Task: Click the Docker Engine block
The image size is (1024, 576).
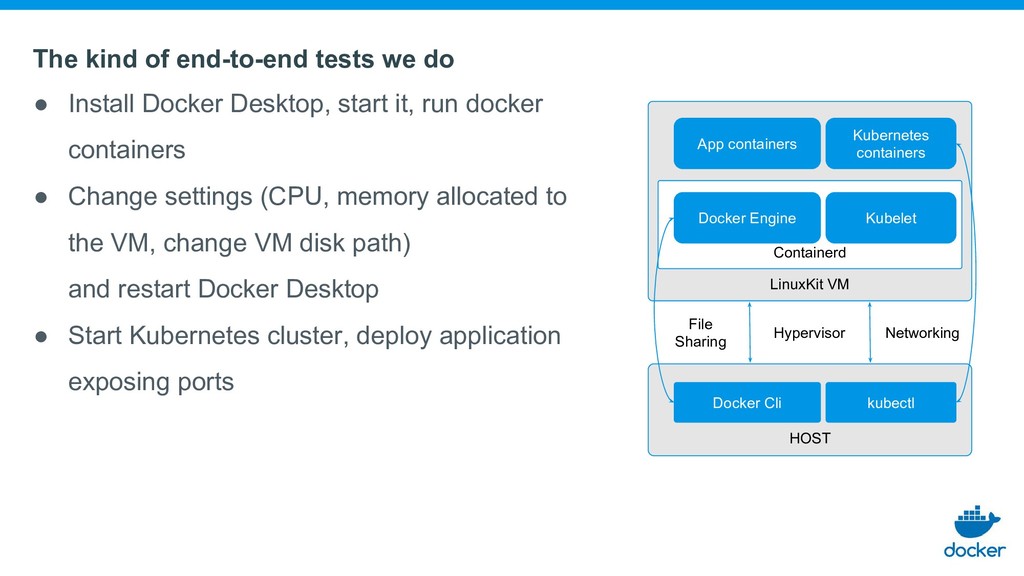Action: [746, 217]
